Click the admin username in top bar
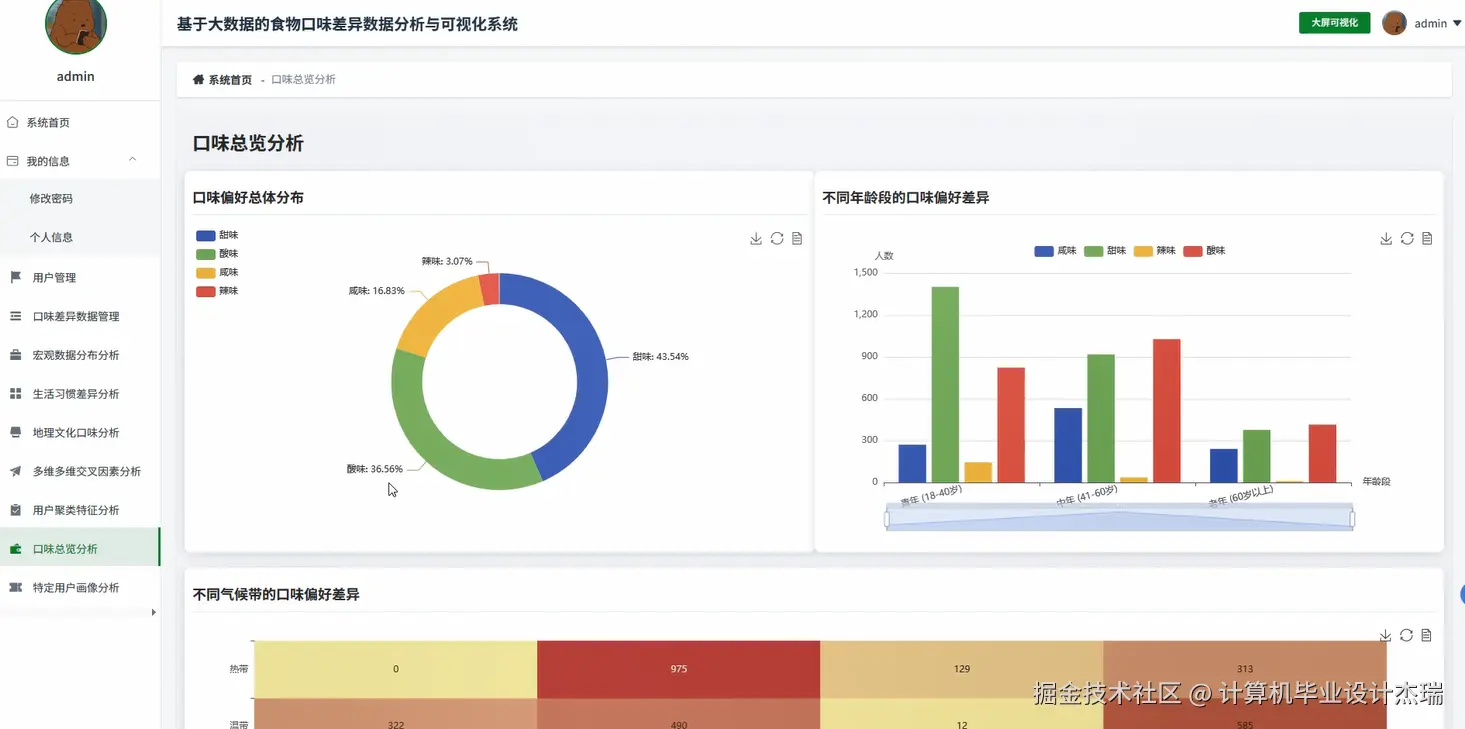The height and width of the screenshot is (729, 1465). (1430, 23)
